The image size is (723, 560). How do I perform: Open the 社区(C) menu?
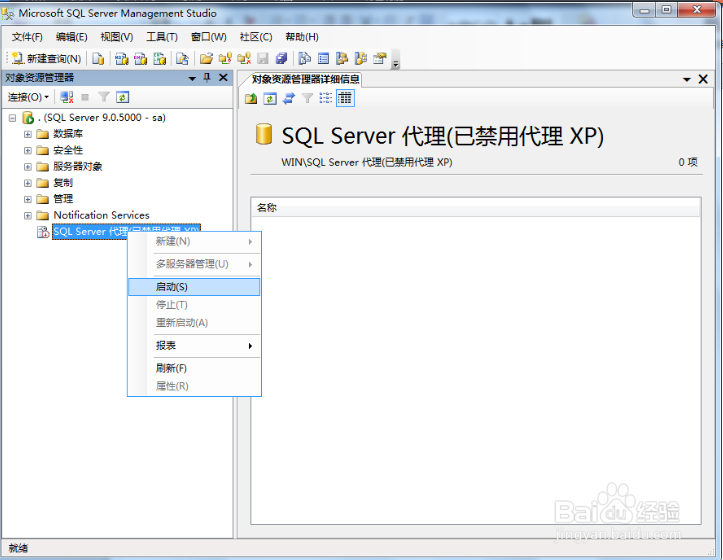(256, 37)
